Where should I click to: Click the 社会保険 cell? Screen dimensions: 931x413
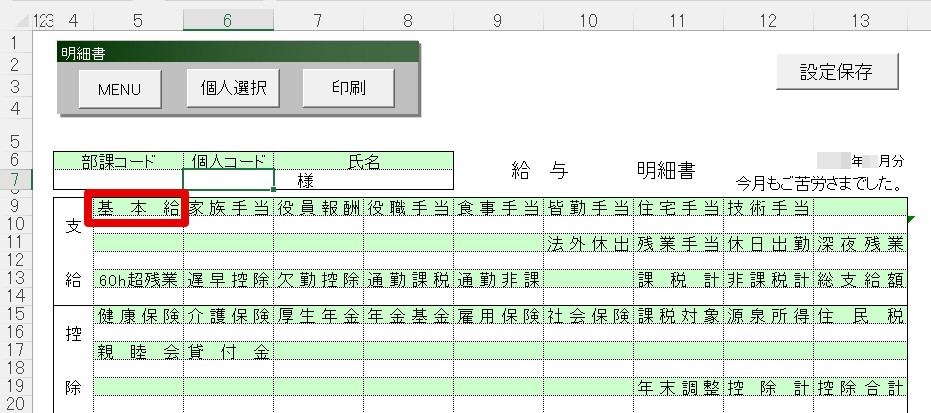click(x=588, y=316)
